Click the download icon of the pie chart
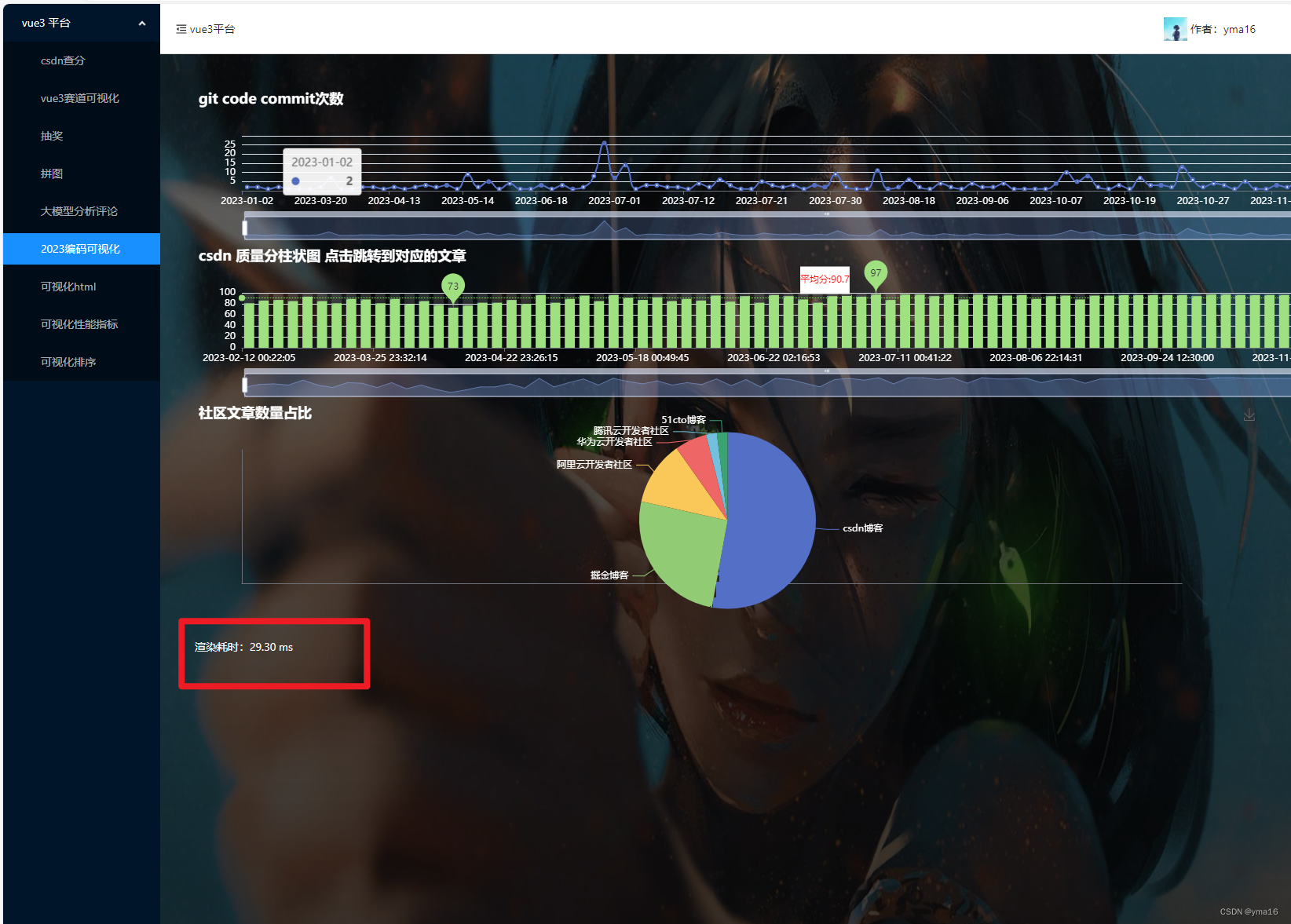Screen dimensions: 1291x924 tap(1249, 415)
